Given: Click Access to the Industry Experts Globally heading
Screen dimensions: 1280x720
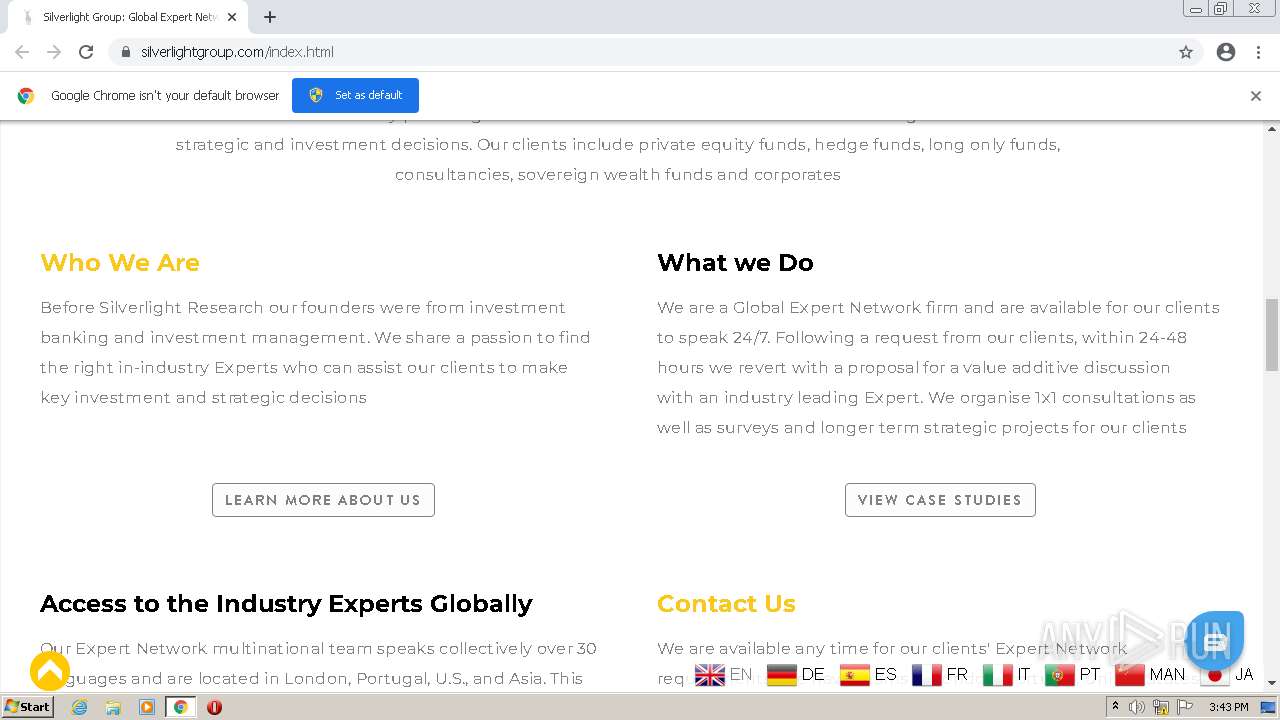Looking at the screenshot, I should point(286,603).
